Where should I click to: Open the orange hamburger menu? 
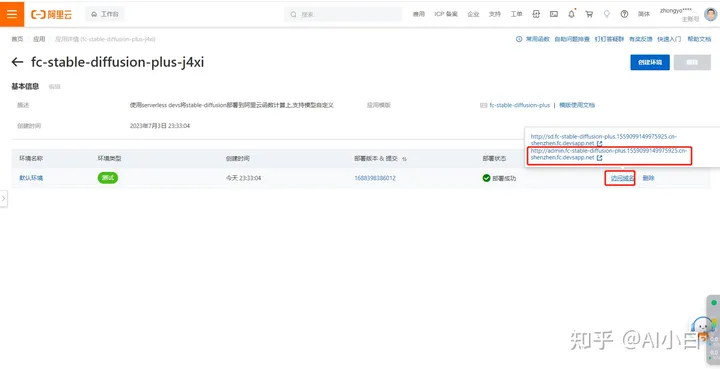pyautogui.click(x=11, y=14)
